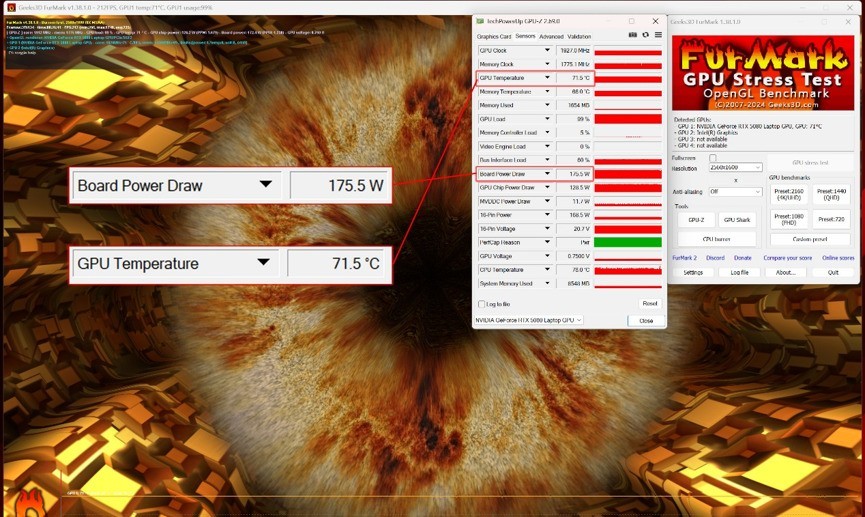865x517 pixels.
Task: Expand the Memory Temperature sensor dropdown
Action: tap(547, 92)
